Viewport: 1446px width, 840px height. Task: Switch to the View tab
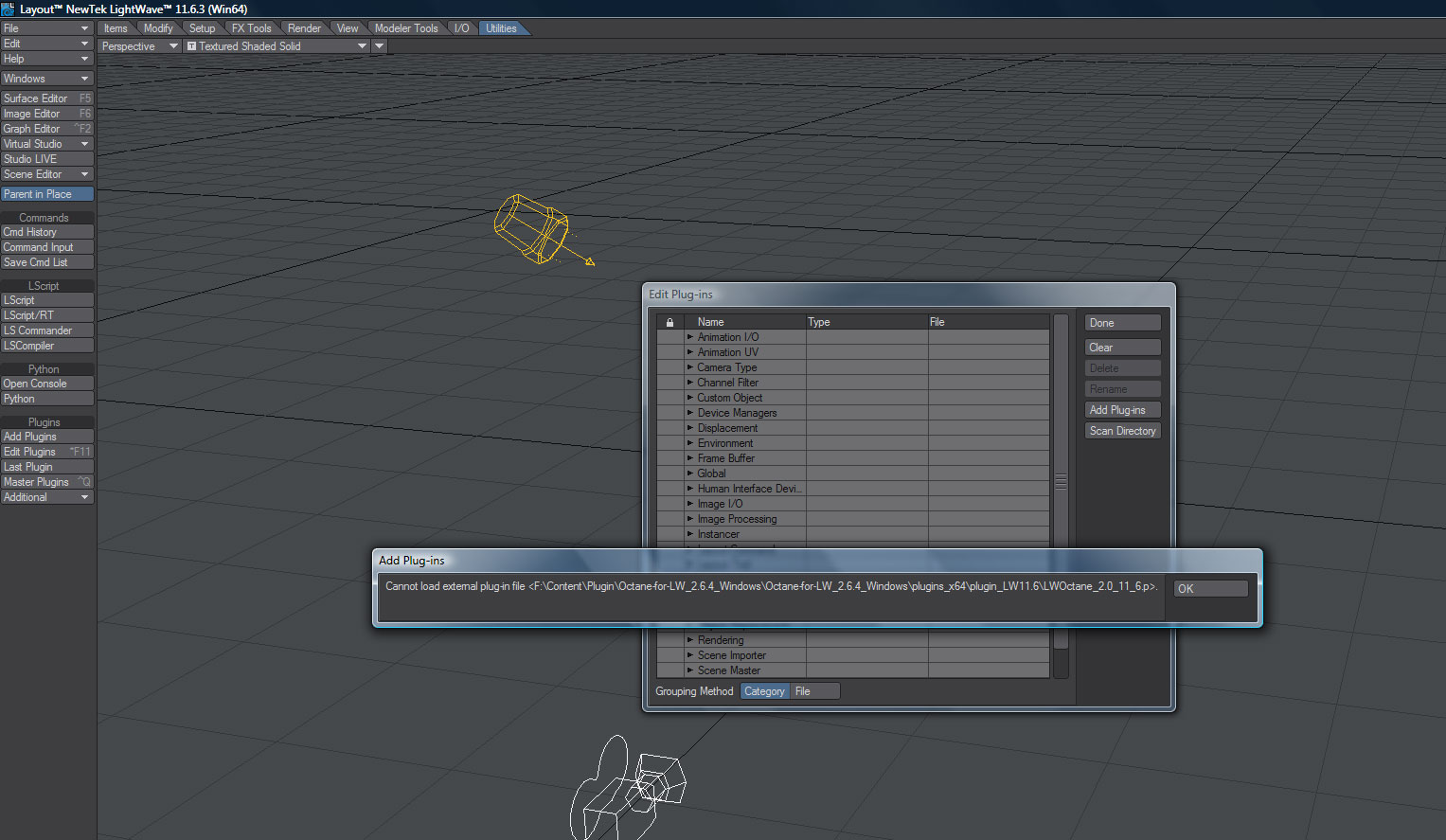[x=348, y=28]
